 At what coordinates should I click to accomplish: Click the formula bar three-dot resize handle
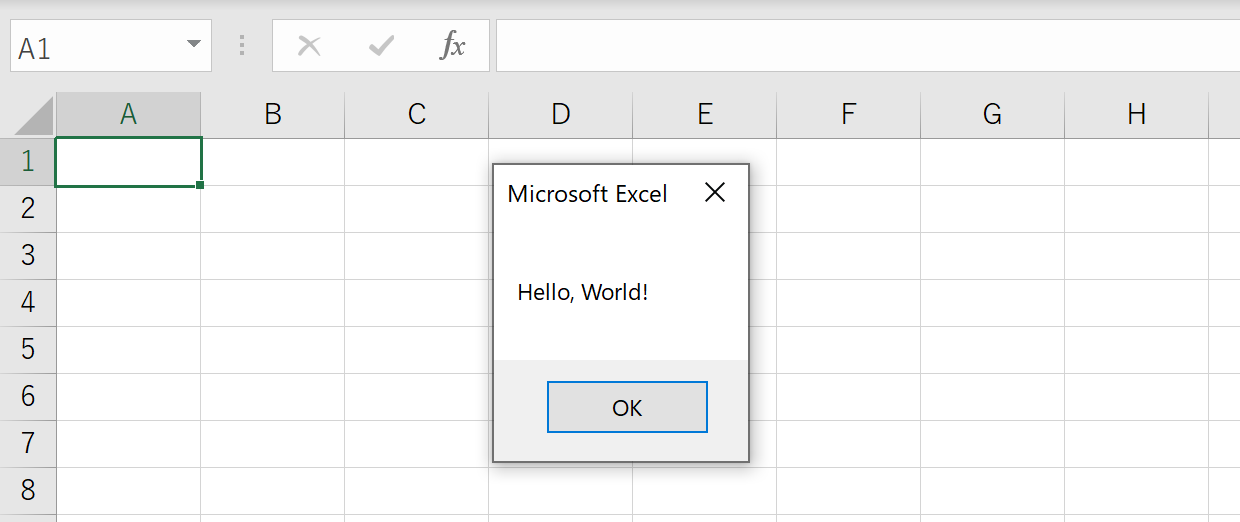[x=241, y=45]
